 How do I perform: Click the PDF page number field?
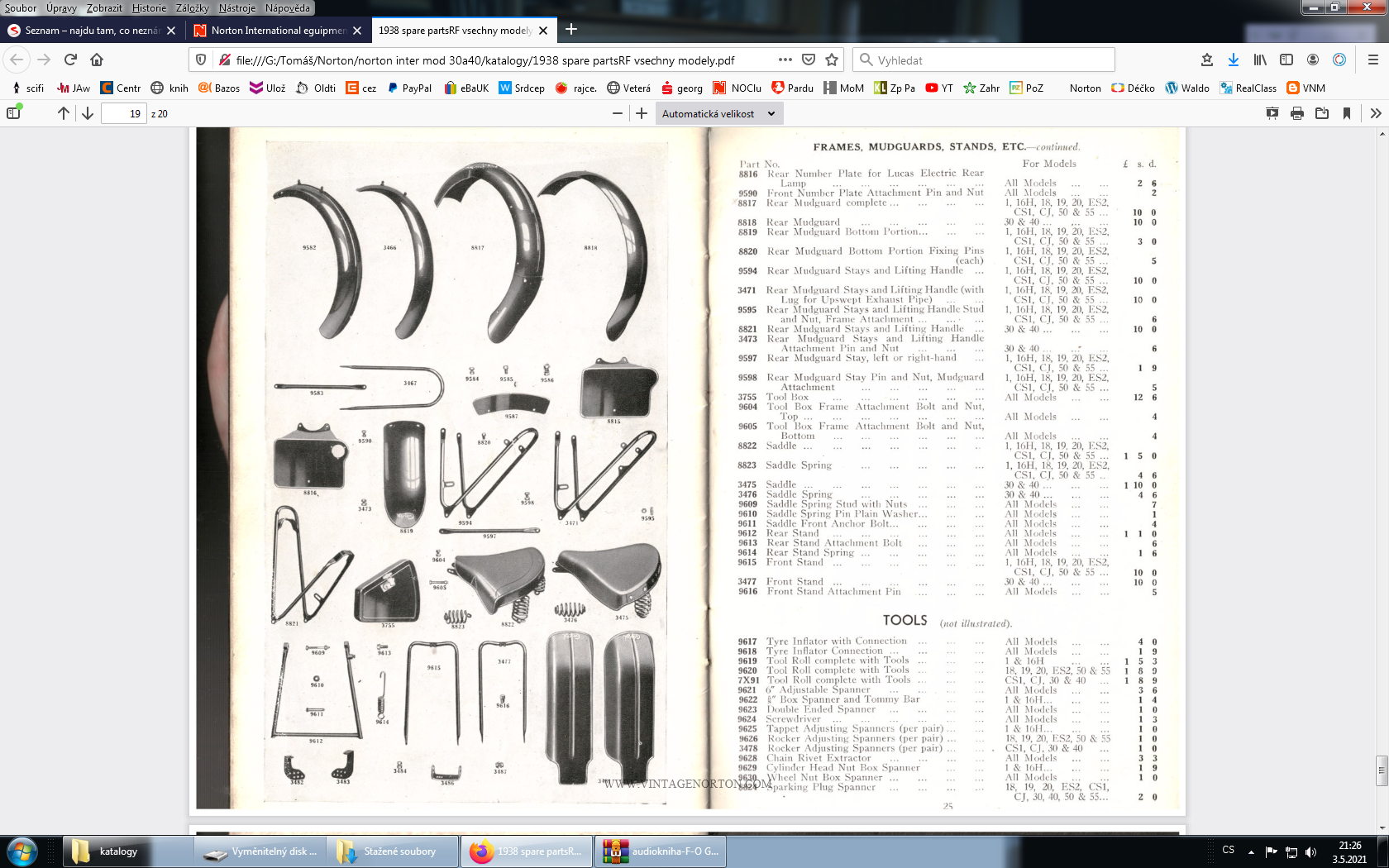pyautogui.click(x=124, y=113)
